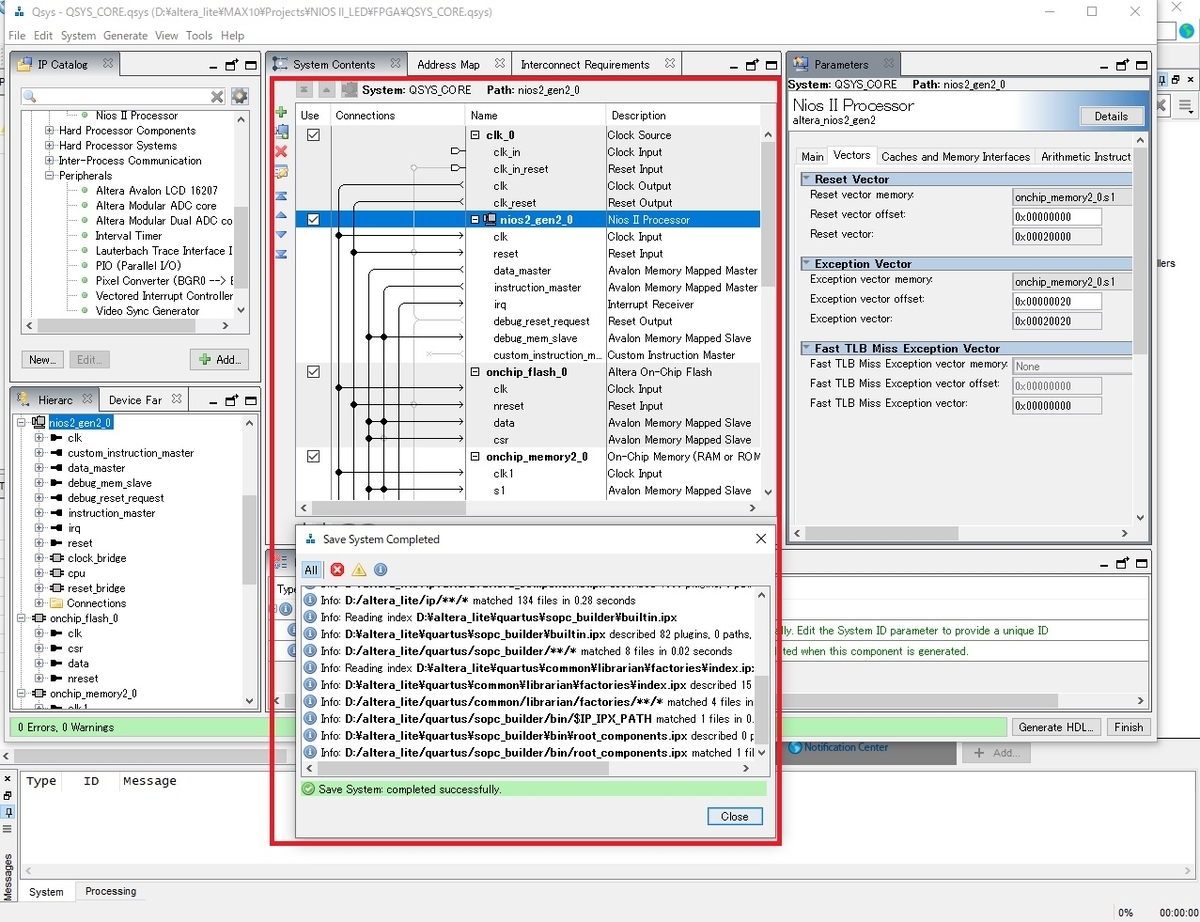Screen dimensions: 1200x922
Task: Click the red X remove component icon
Action: pyautogui.click(x=281, y=152)
